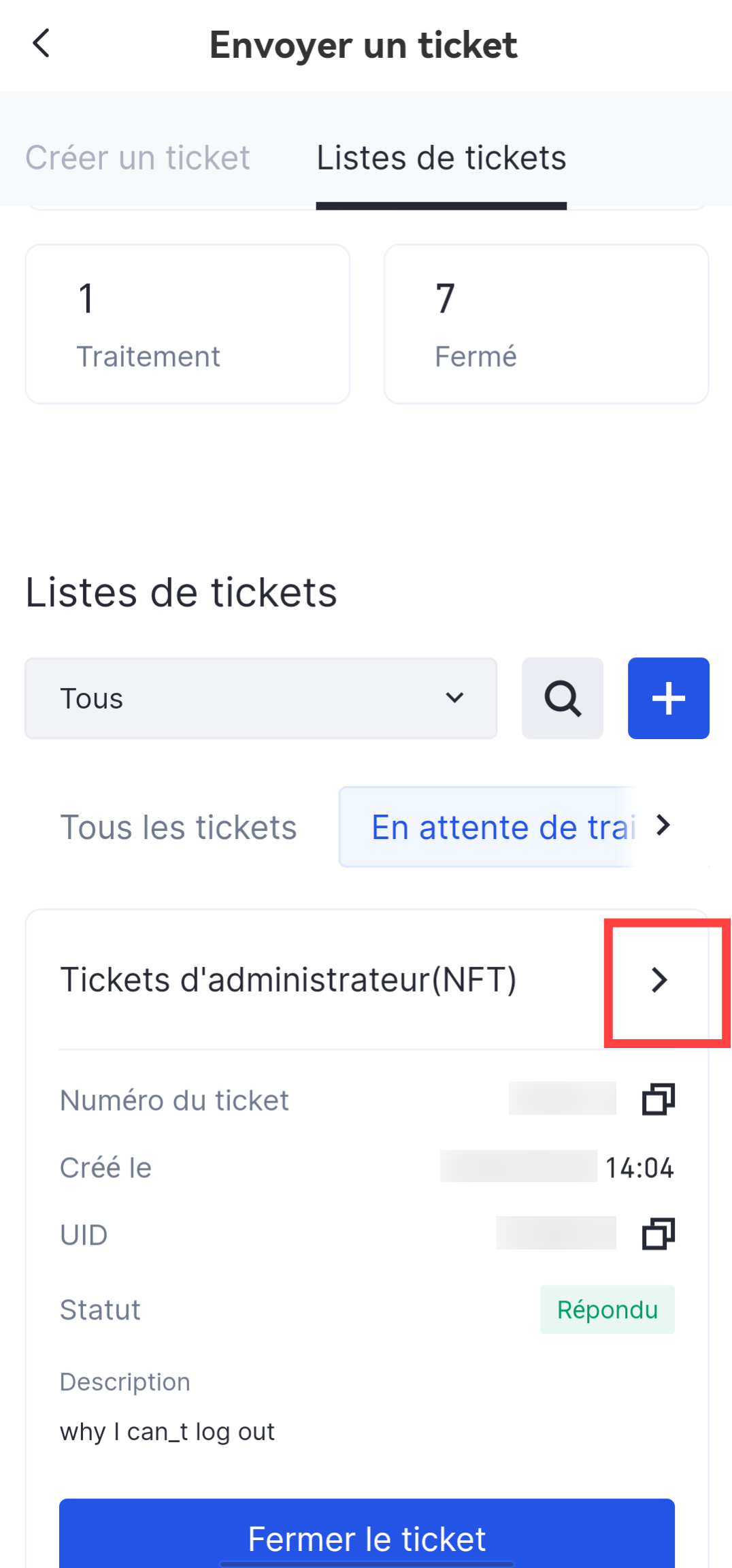Open the Tous dropdown
732x1568 pixels.
(261, 698)
